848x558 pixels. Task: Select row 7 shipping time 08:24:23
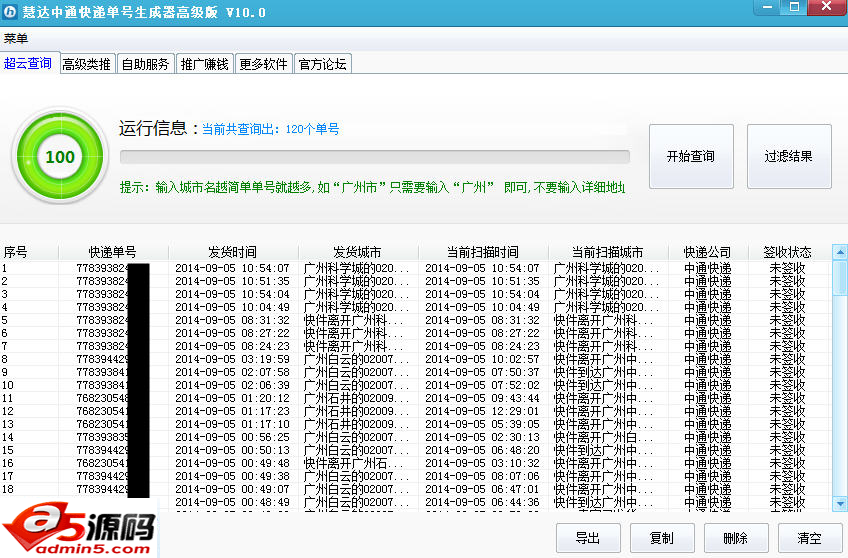(233, 346)
